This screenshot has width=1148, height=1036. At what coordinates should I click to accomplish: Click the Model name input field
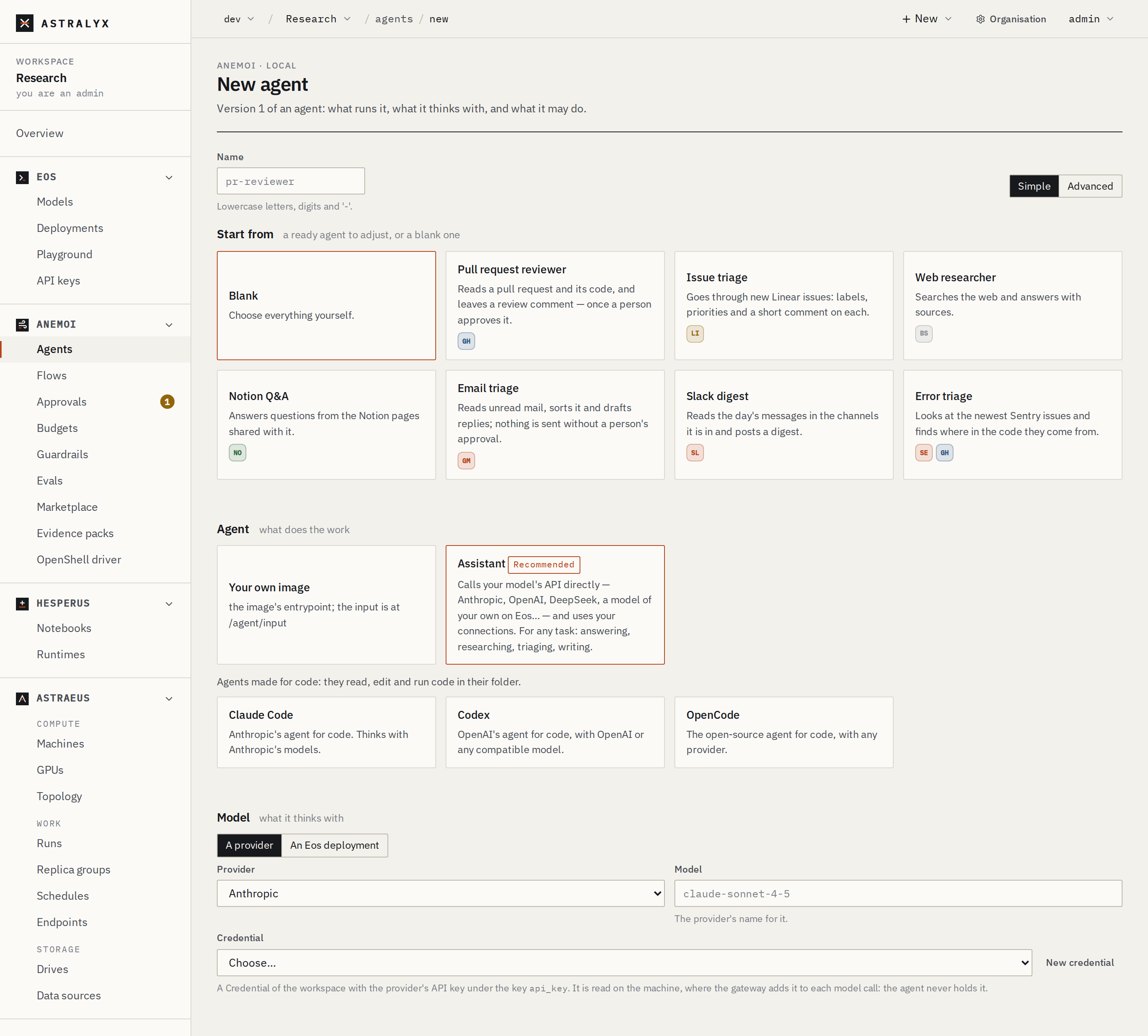[898, 894]
